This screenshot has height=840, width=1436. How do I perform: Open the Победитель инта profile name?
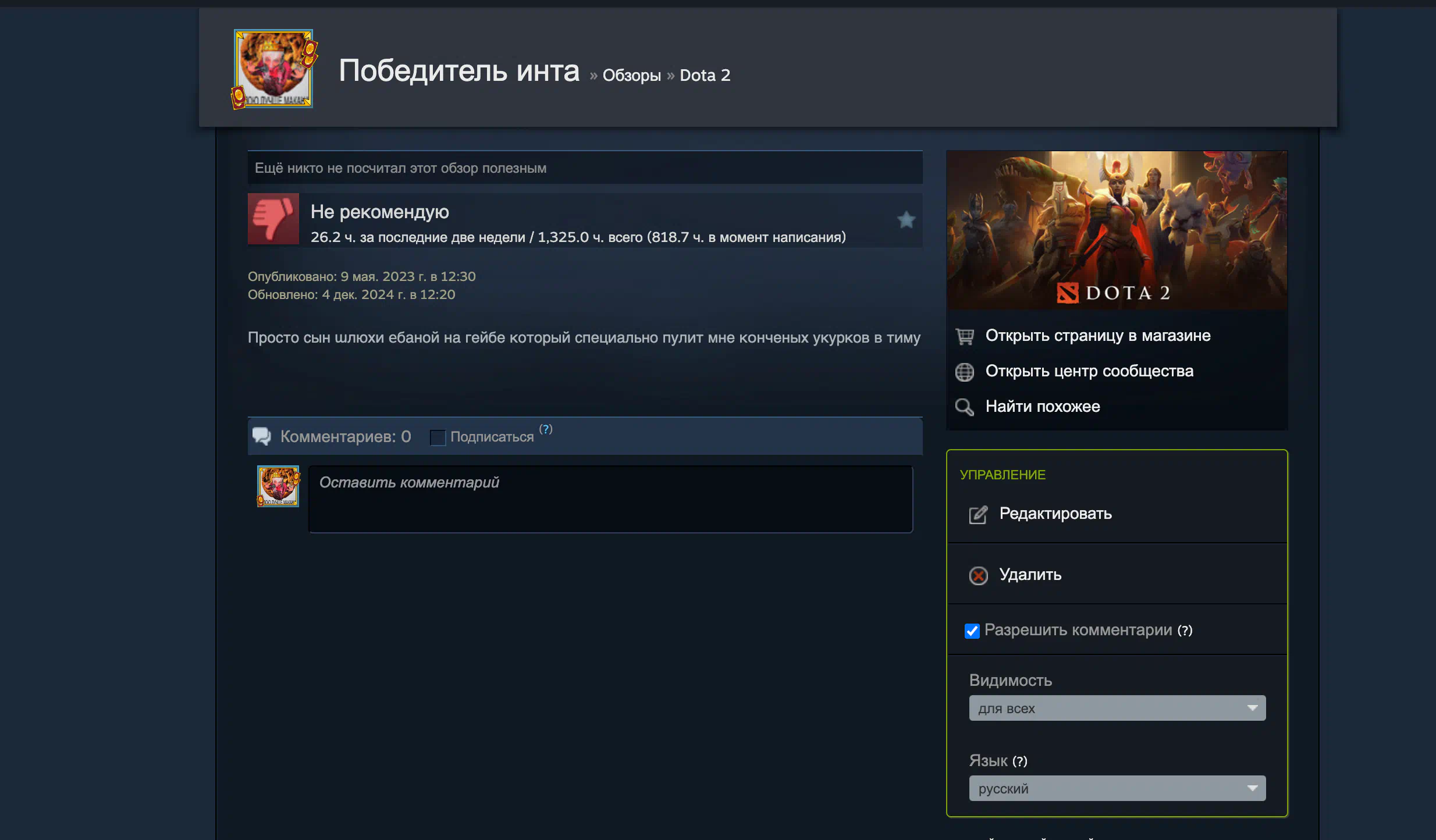click(459, 71)
